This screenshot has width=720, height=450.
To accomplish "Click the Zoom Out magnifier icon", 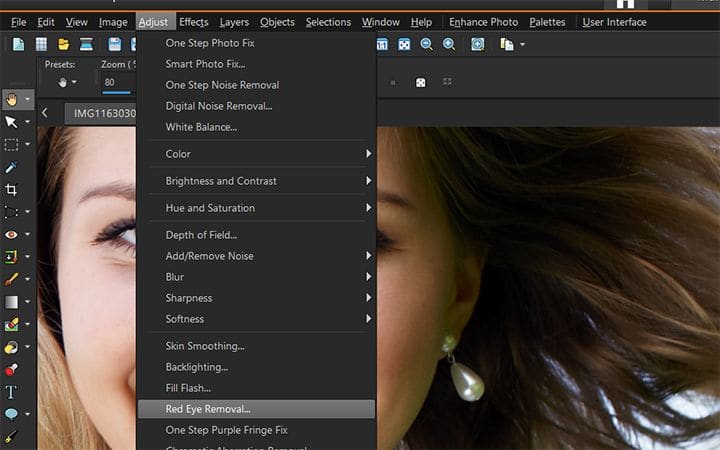I will [x=427, y=45].
